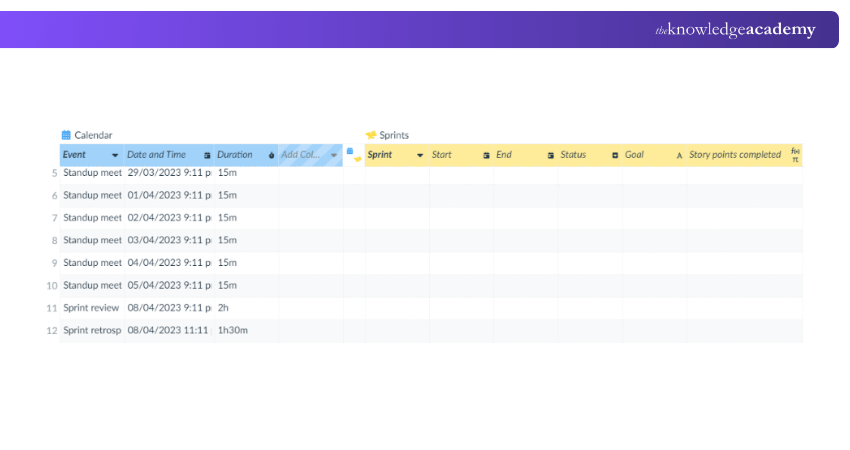Click the Duration column header
This screenshot has height=450, width=850.
click(x=246, y=155)
